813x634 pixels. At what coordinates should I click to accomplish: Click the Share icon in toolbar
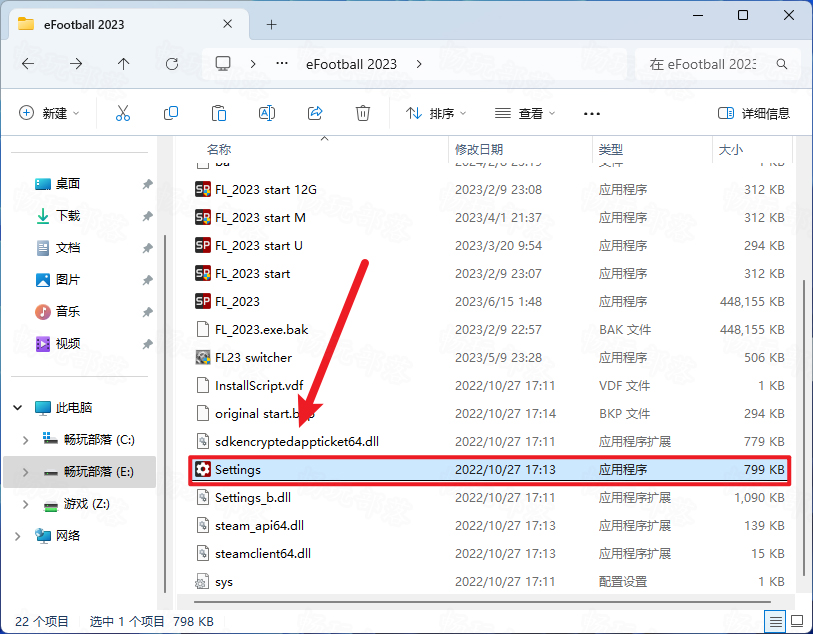pyautogui.click(x=315, y=113)
